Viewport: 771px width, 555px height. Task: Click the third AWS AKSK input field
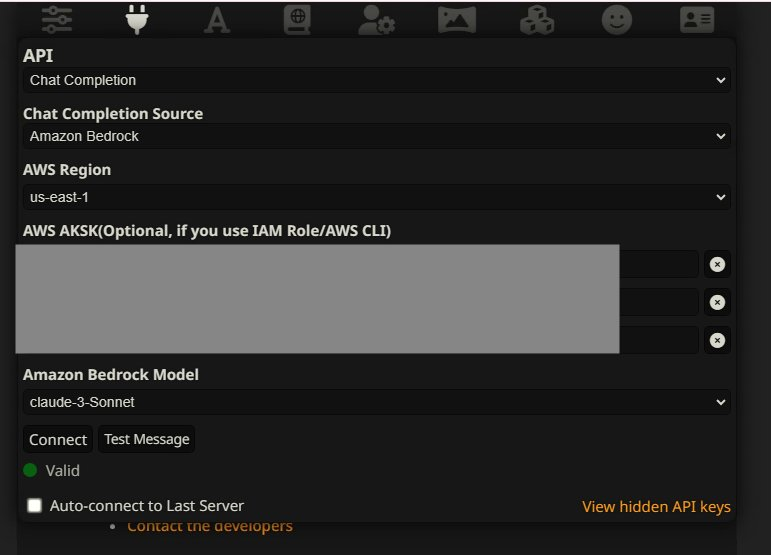point(360,340)
